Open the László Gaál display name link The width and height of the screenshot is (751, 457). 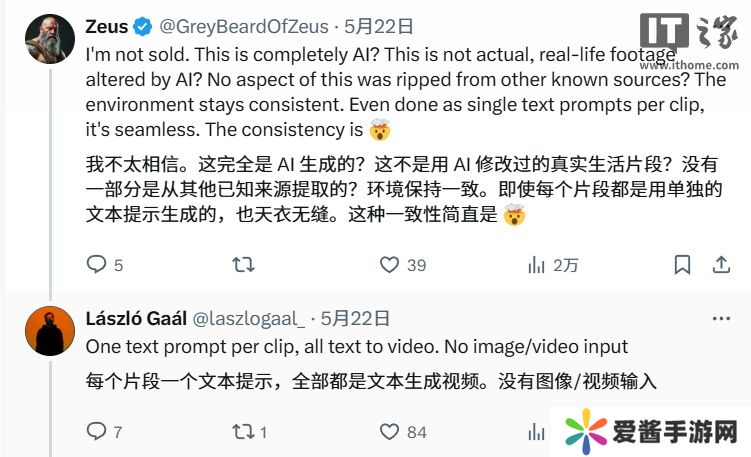click(x=136, y=319)
